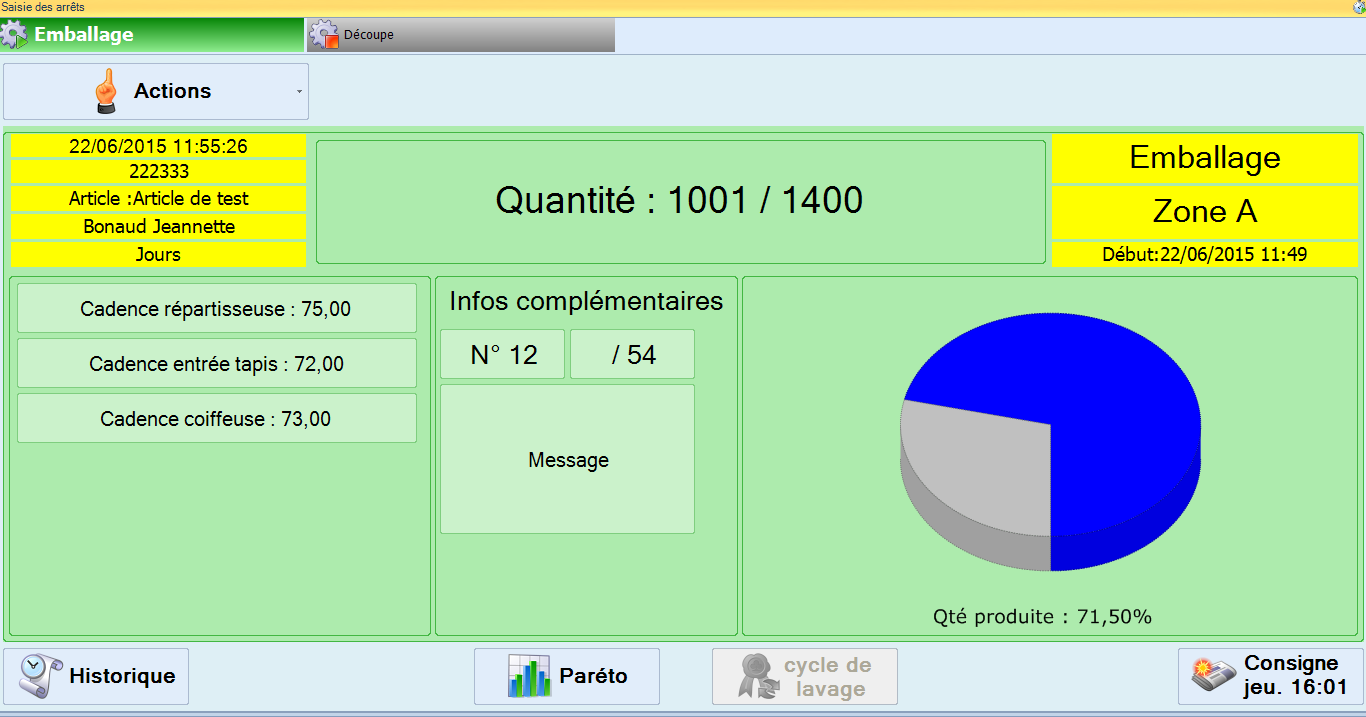Screen dimensions: 1366x717
Task: Click Qté produite : 71,50% caption
Action: pos(1042,617)
